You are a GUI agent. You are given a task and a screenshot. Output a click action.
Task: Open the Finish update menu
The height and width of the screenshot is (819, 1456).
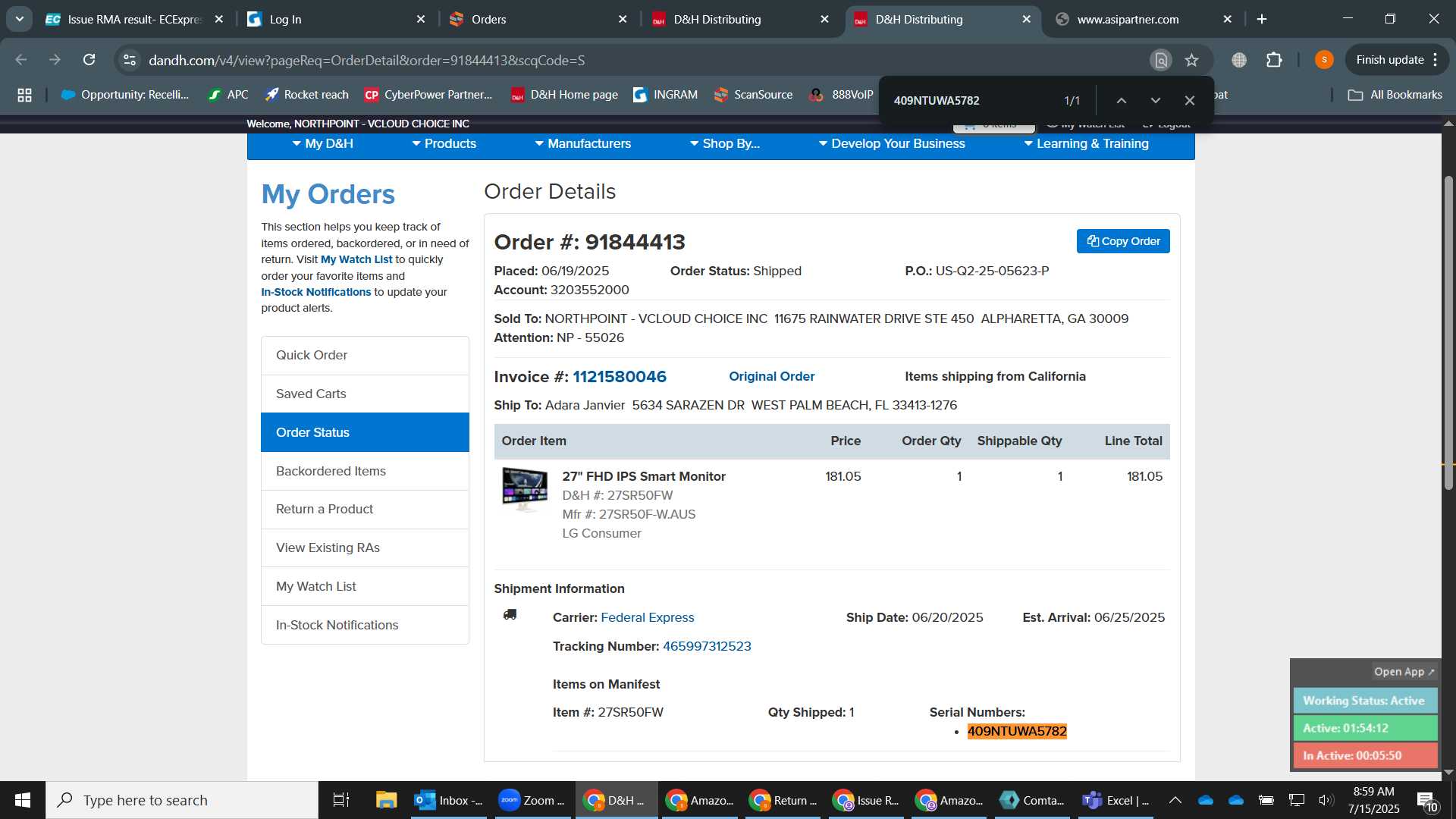pos(1397,60)
